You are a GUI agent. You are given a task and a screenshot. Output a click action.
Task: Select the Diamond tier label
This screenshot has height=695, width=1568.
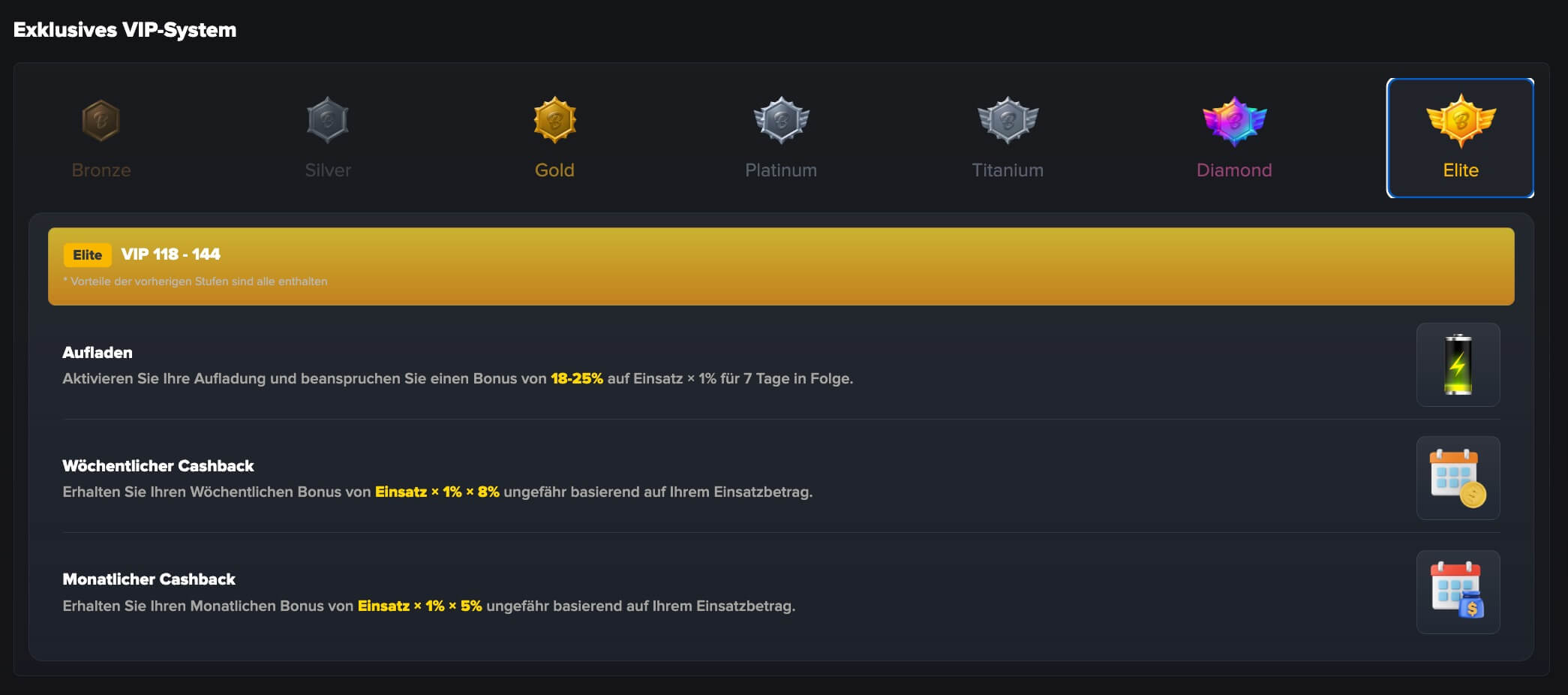click(x=1234, y=170)
